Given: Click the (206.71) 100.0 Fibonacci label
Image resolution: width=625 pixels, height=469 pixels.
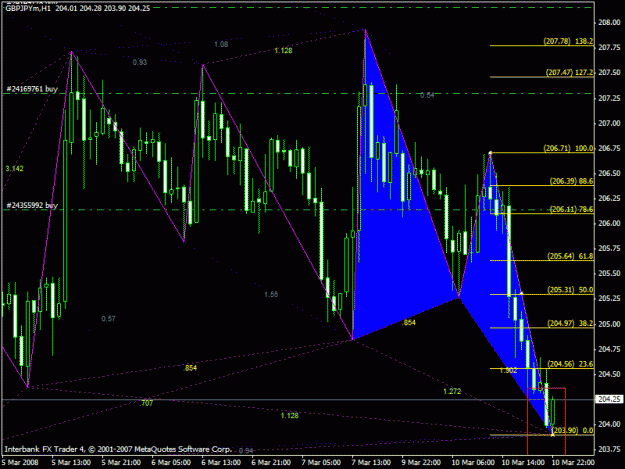Looking at the screenshot, I should pyautogui.click(x=568, y=148).
